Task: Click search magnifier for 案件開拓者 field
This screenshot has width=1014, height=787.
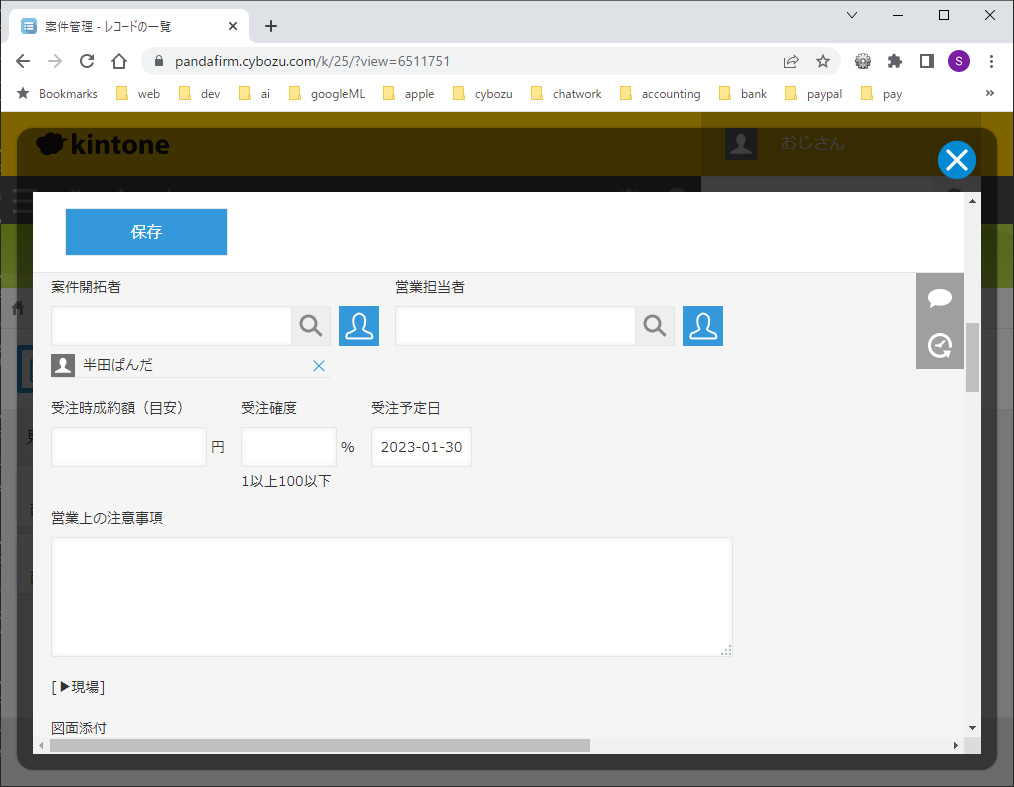Action: pos(311,326)
